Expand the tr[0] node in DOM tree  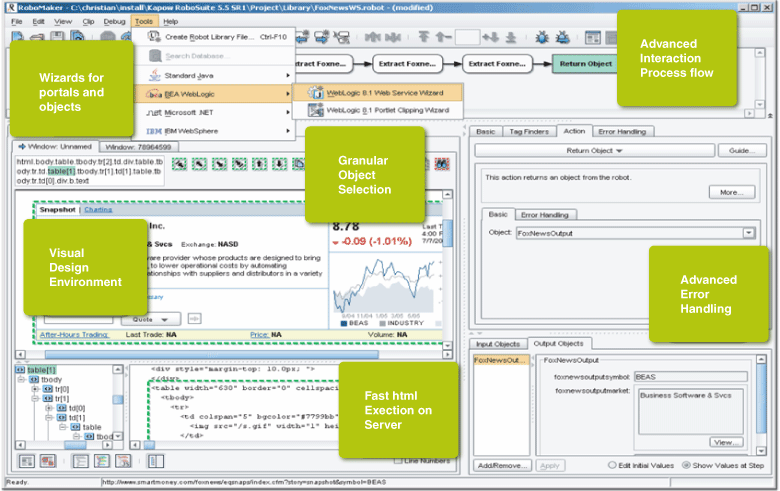click(x=35, y=389)
